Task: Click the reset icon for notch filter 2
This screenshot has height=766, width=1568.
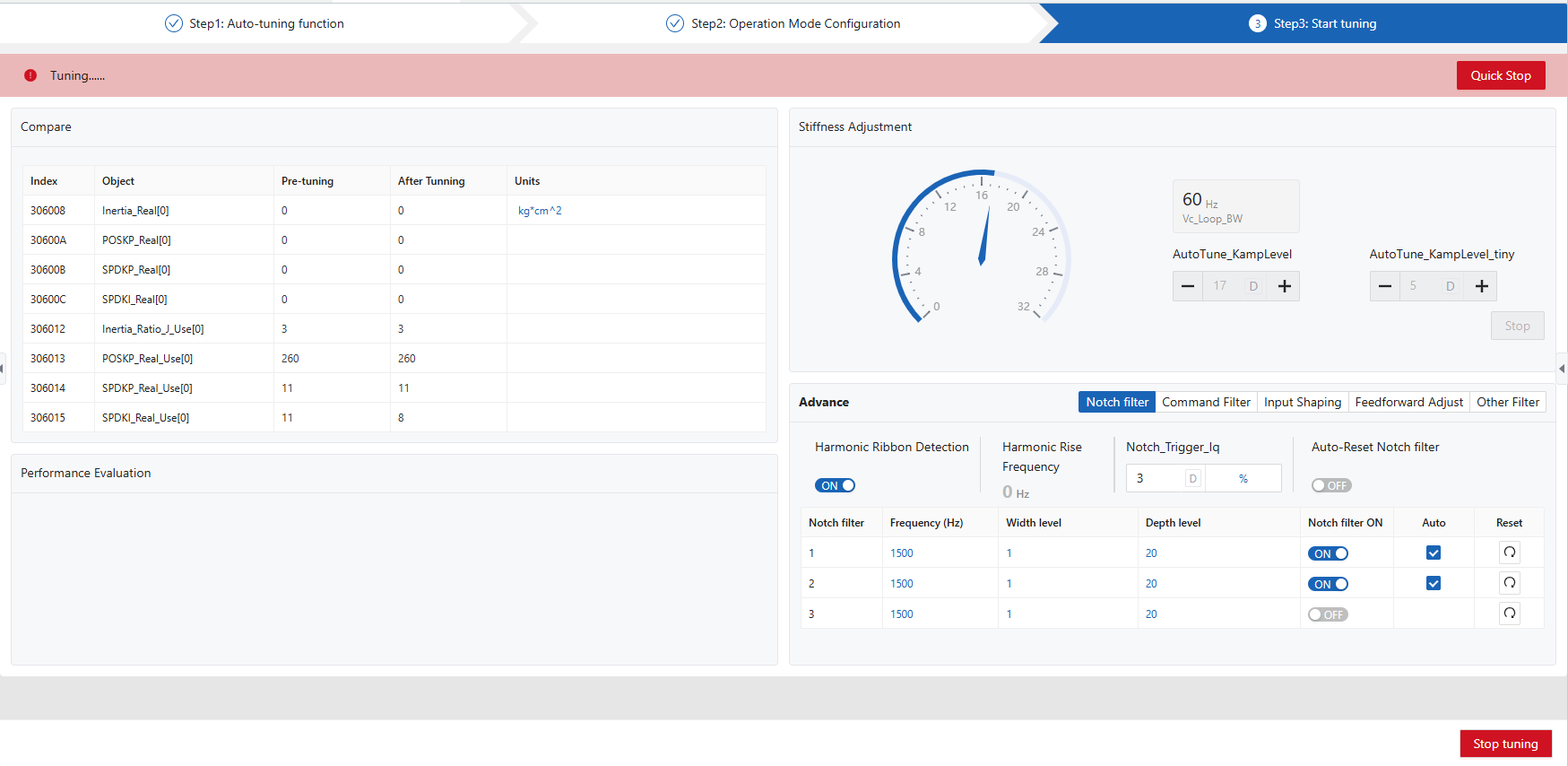Action: click(x=1509, y=583)
